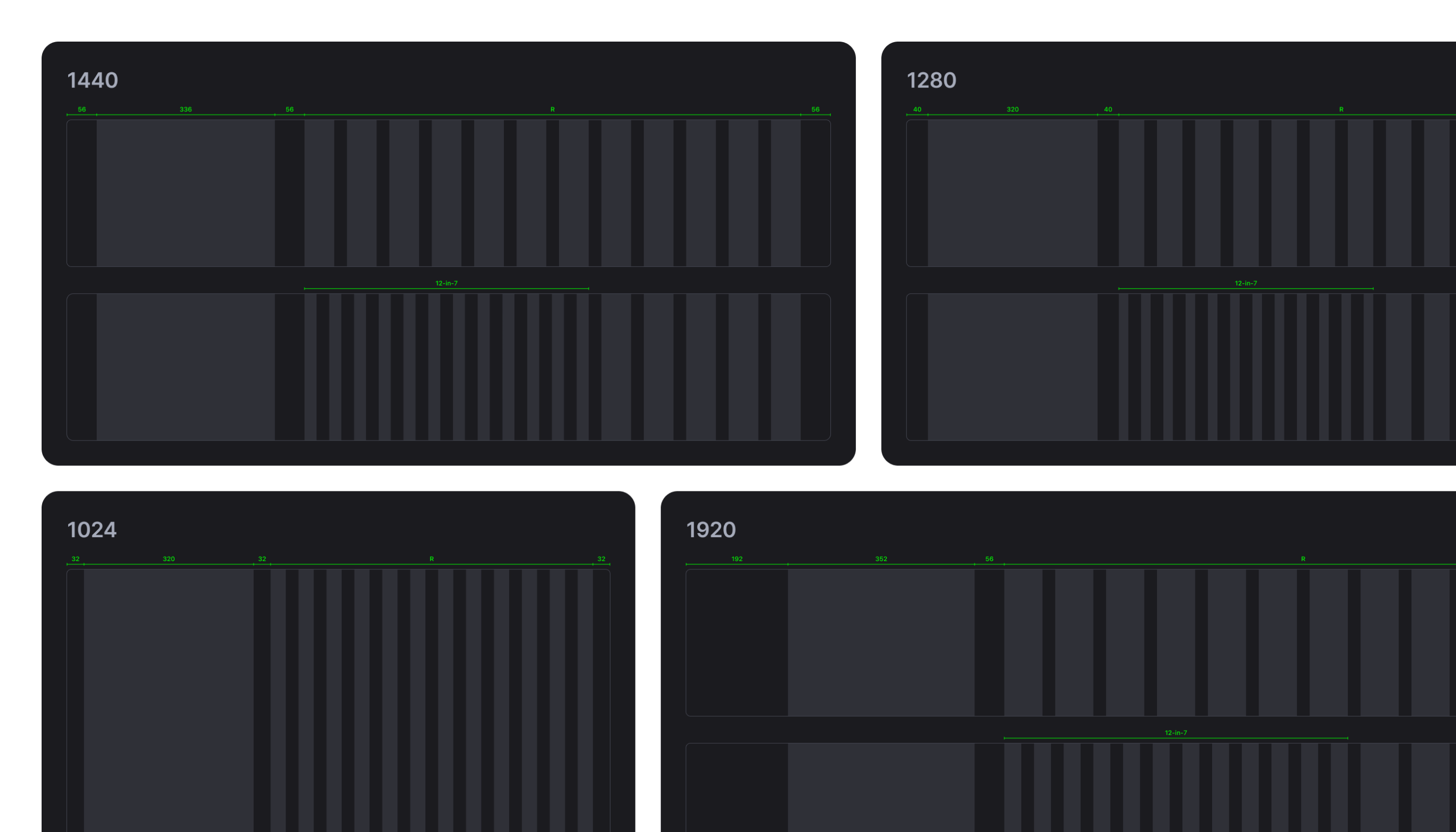Click the R region annotation in 1440 frame
Viewport: 1456px width, 832px height.
tap(552, 109)
